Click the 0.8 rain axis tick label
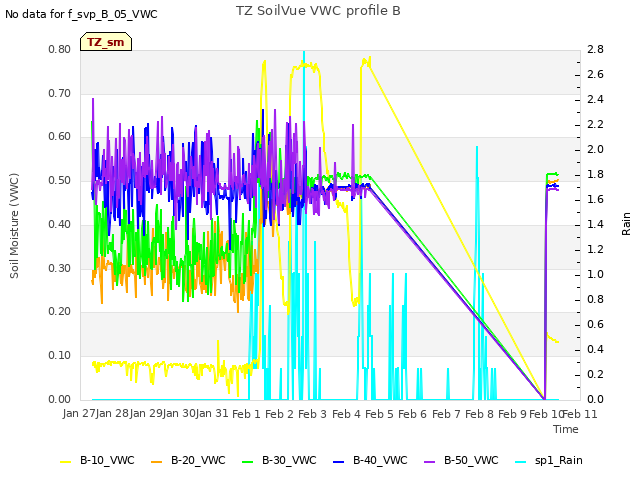The height and width of the screenshot is (480, 640). pyautogui.click(x=596, y=299)
